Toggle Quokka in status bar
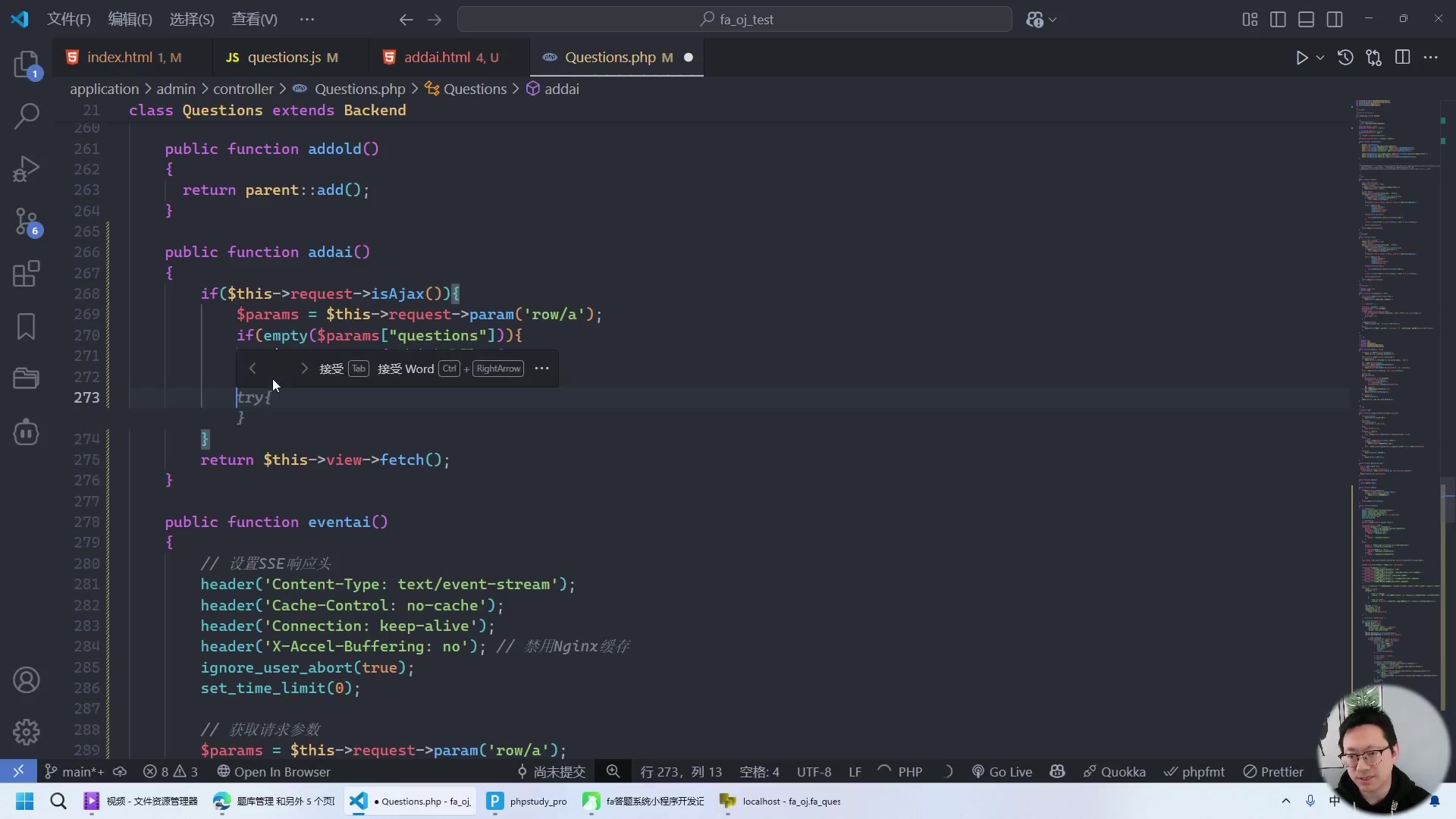 pyautogui.click(x=1114, y=772)
